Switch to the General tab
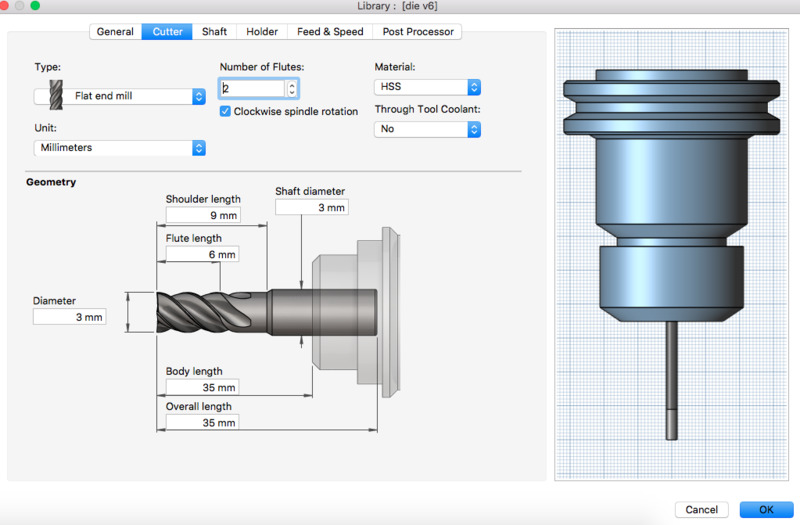This screenshot has height=525, width=800. pyautogui.click(x=115, y=31)
